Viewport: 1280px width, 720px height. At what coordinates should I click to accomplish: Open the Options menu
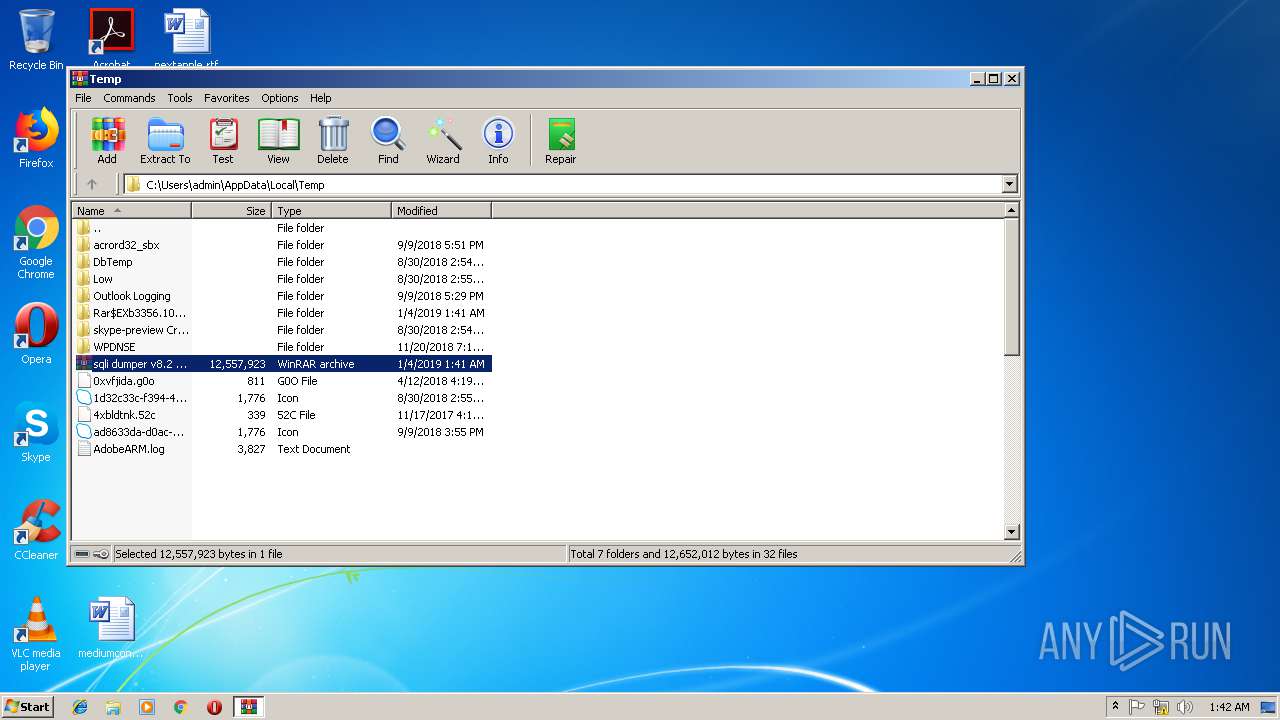click(x=280, y=98)
